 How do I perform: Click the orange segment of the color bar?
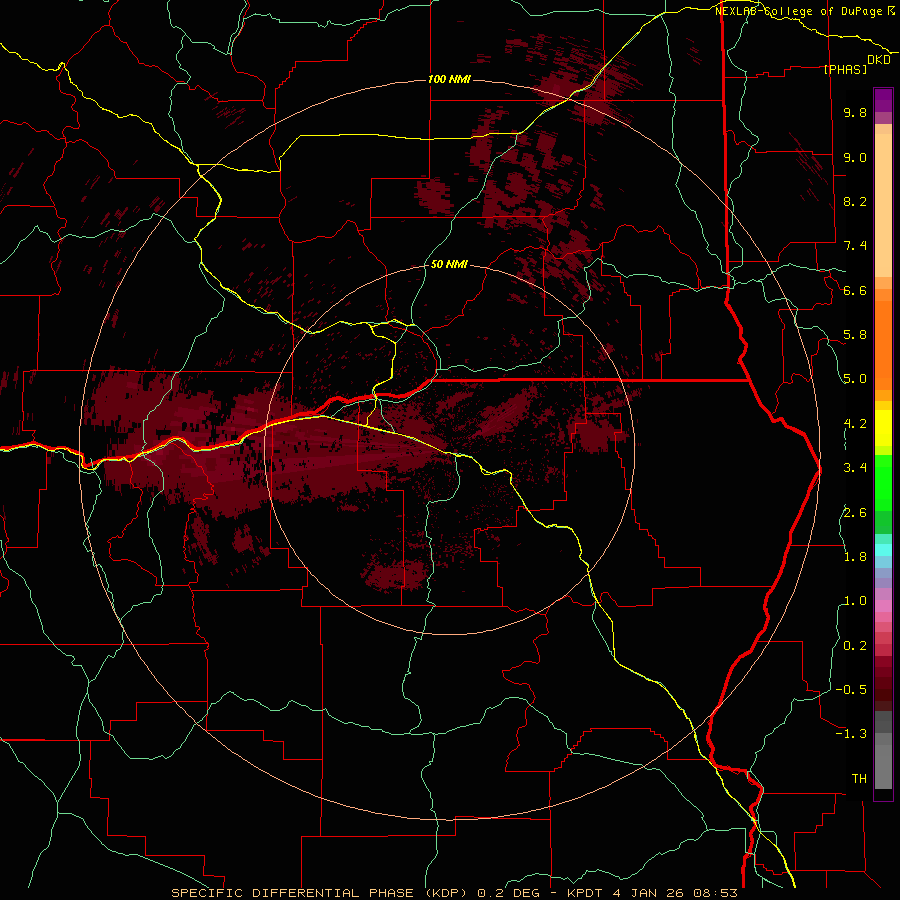click(883, 345)
